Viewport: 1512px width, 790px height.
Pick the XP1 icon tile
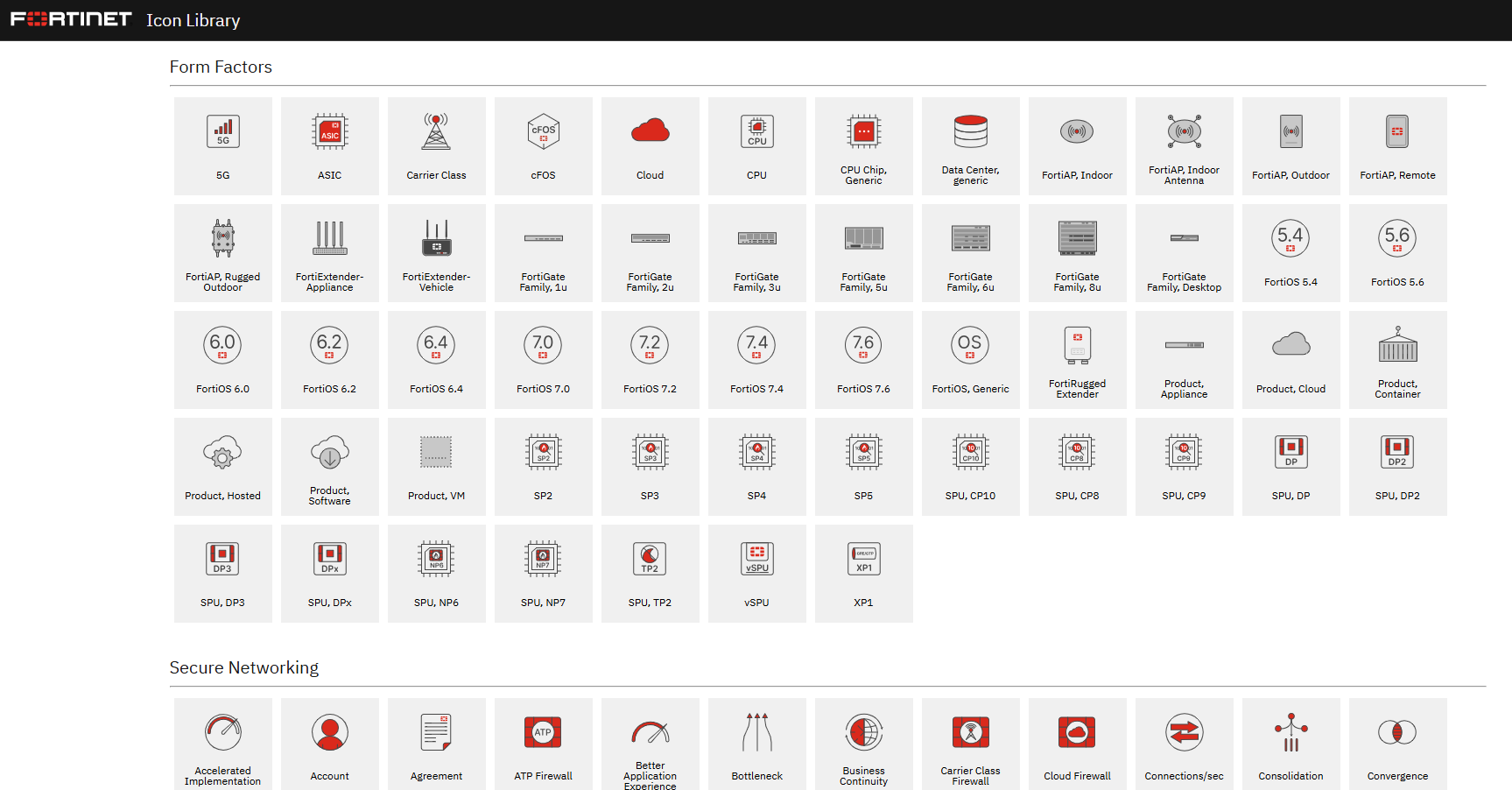(x=864, y=574)
